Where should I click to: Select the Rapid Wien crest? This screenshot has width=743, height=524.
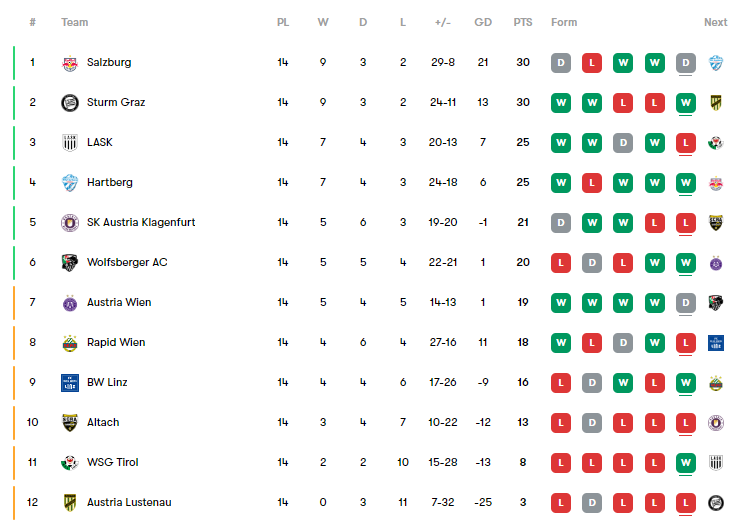[70, 343]
